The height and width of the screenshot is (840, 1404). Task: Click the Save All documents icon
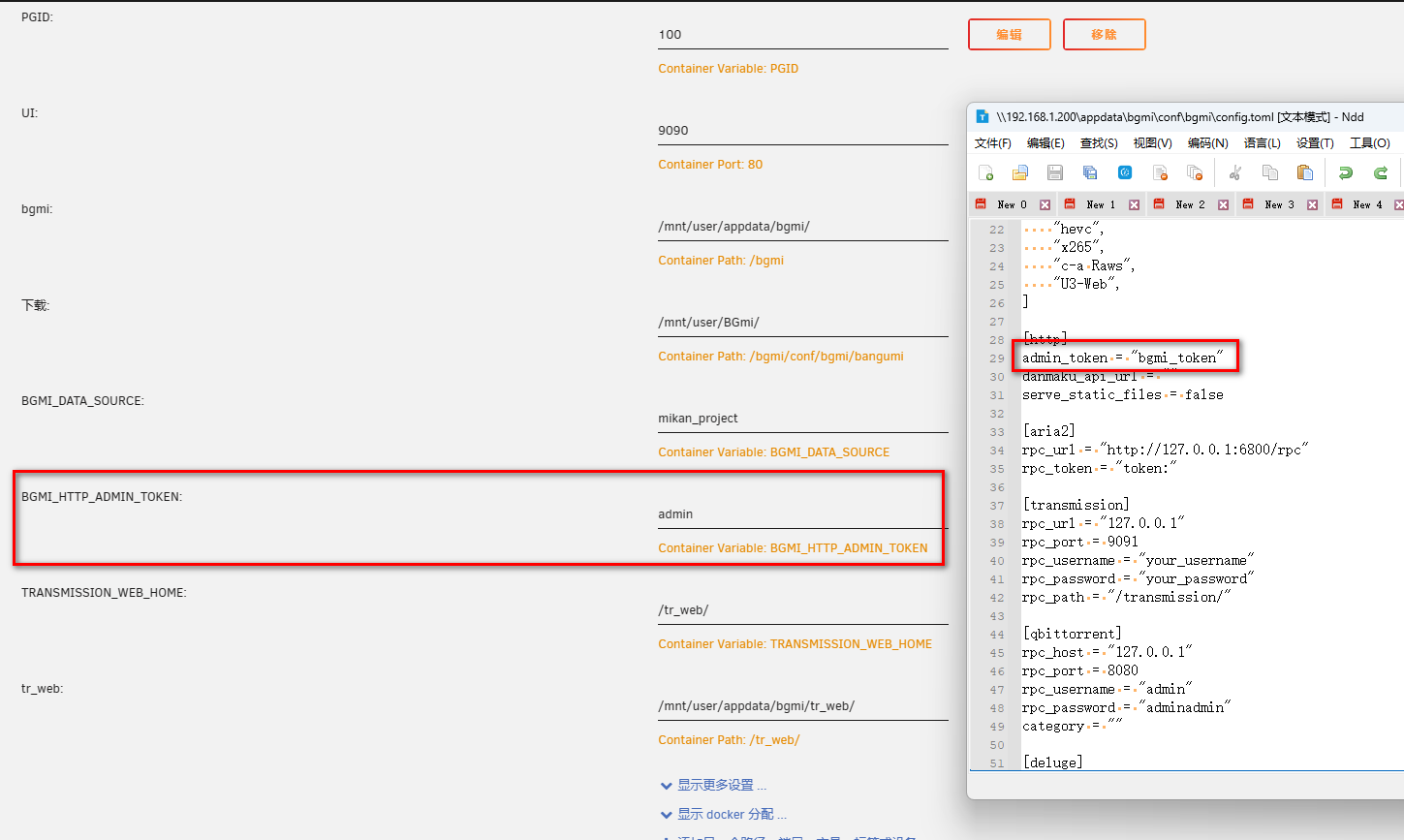[1089, 172]
